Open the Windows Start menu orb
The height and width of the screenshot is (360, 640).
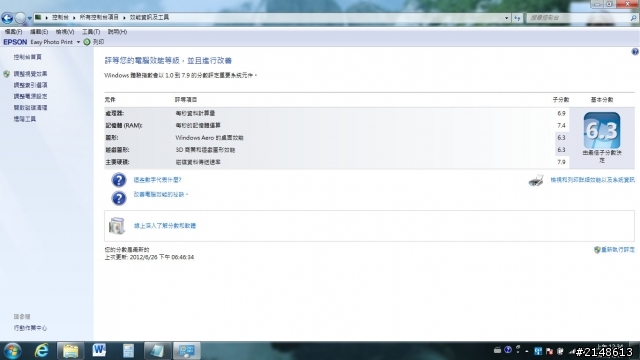pos(12,351)
